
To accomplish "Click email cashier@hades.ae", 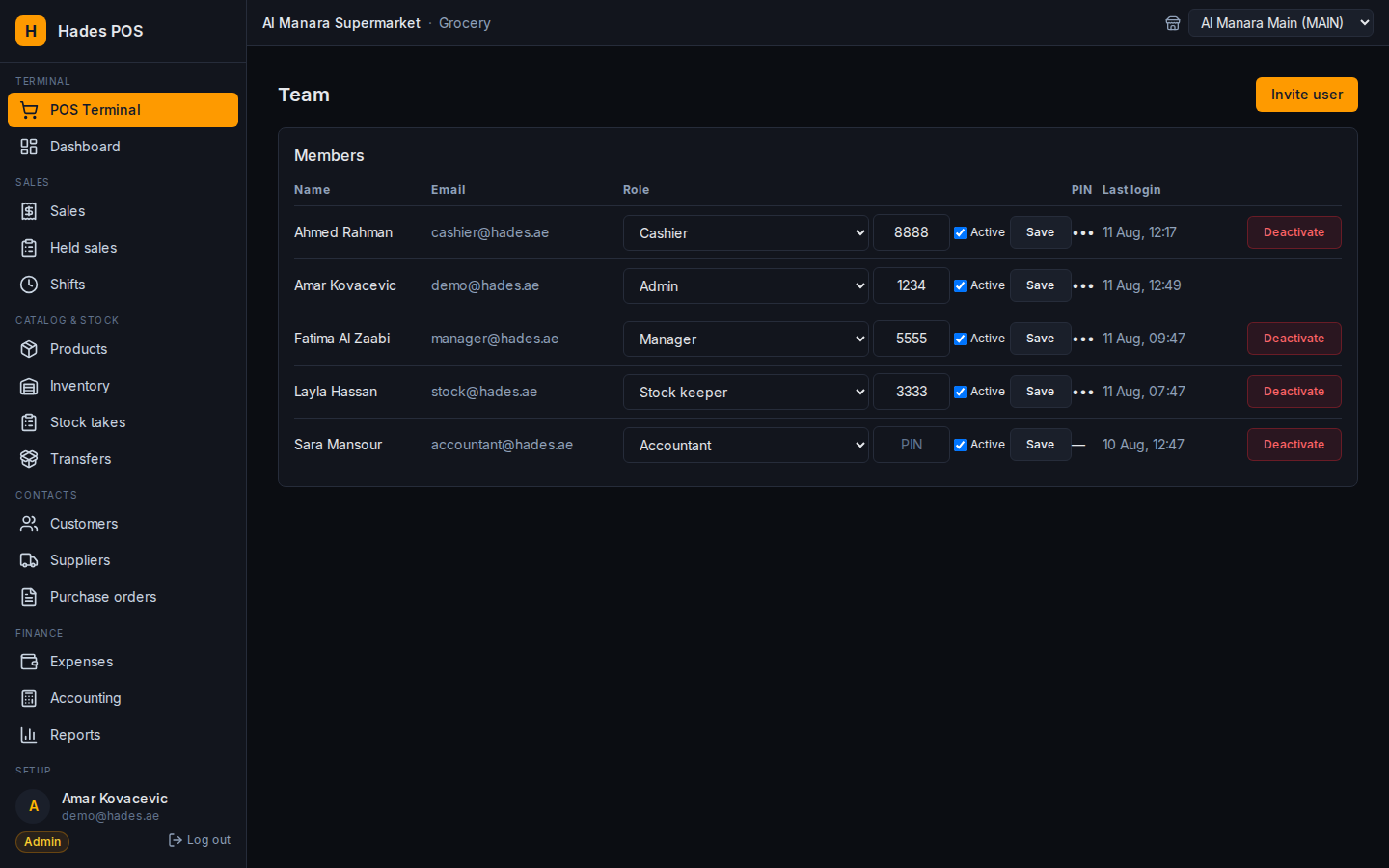I will pos(490,232).
